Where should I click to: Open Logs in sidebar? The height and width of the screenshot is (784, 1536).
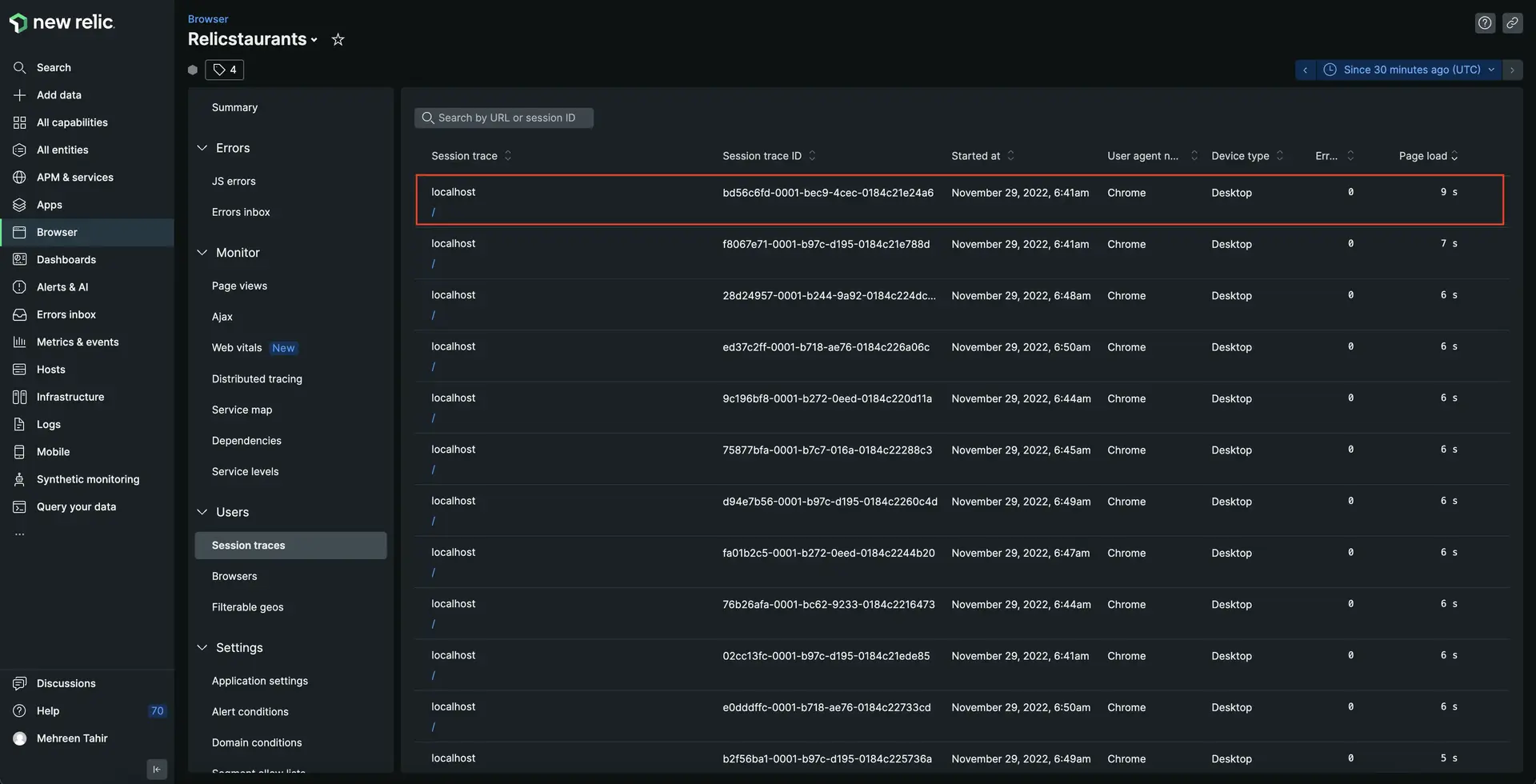tap(48, 424)
